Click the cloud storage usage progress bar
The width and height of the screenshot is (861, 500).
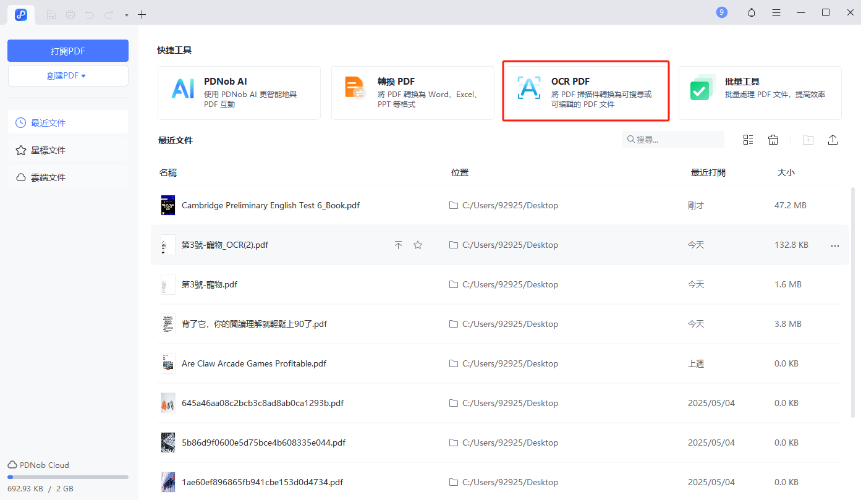pos(68,477)
